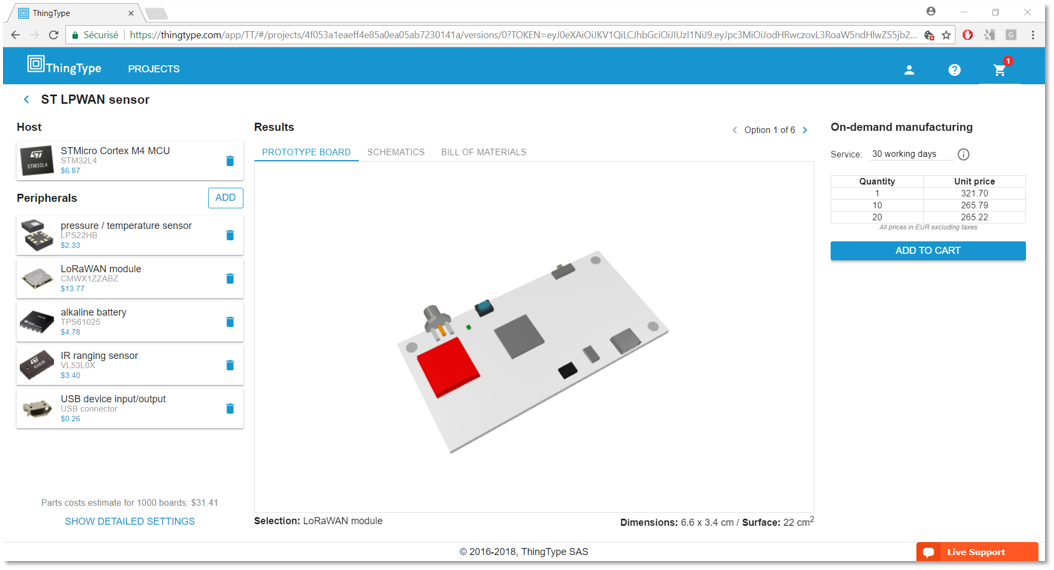Show previous result option
Screen dimensions: 1054x570
click(x=735, y=130)
